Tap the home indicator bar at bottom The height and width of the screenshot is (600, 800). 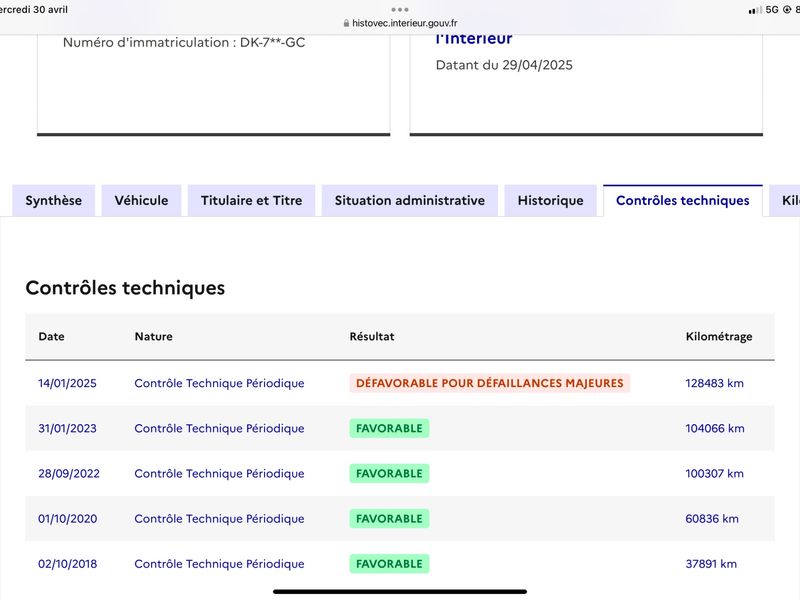[x=400, y=592]
